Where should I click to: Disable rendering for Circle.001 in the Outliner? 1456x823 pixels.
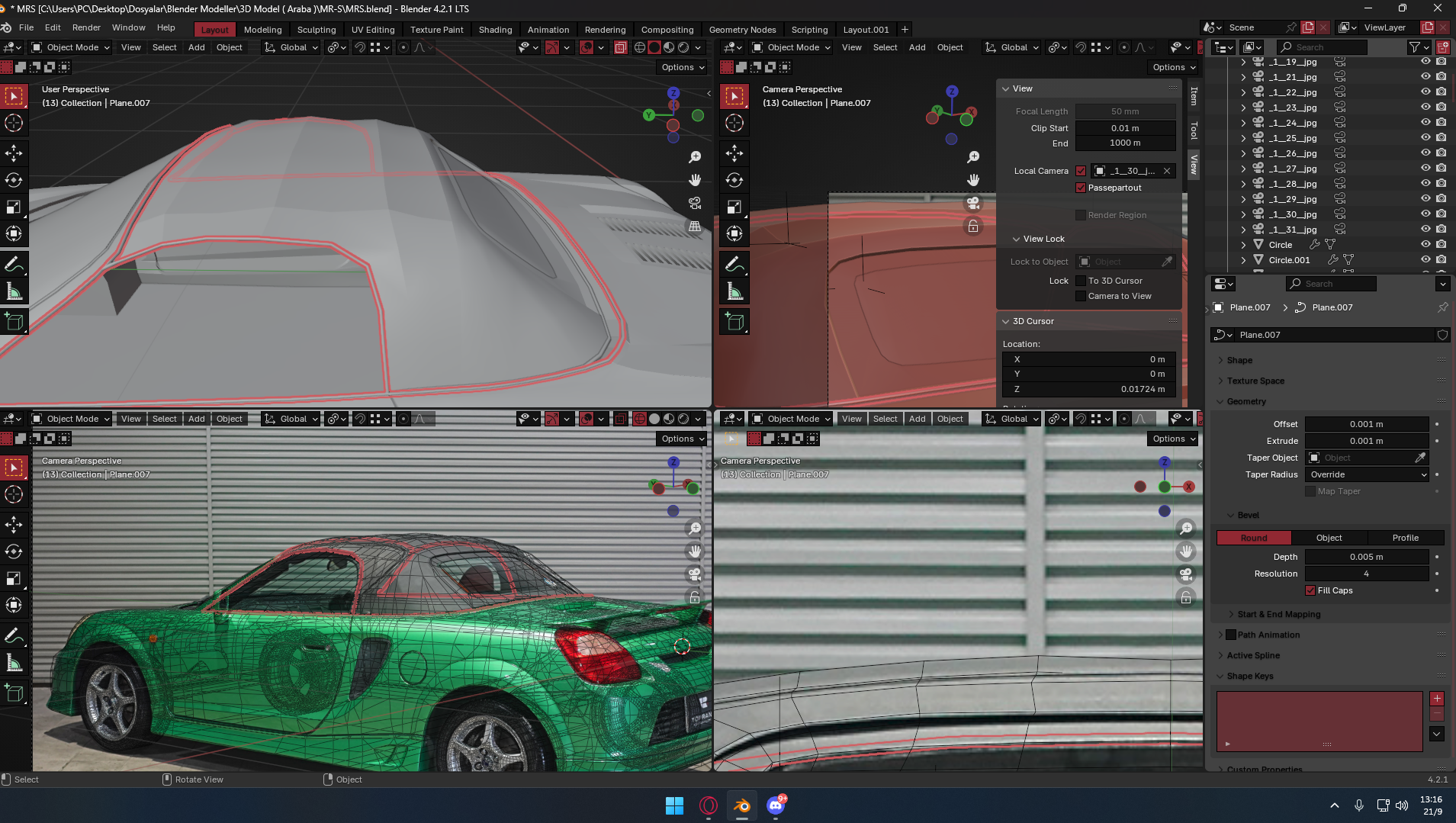(x=1441, y=260)
